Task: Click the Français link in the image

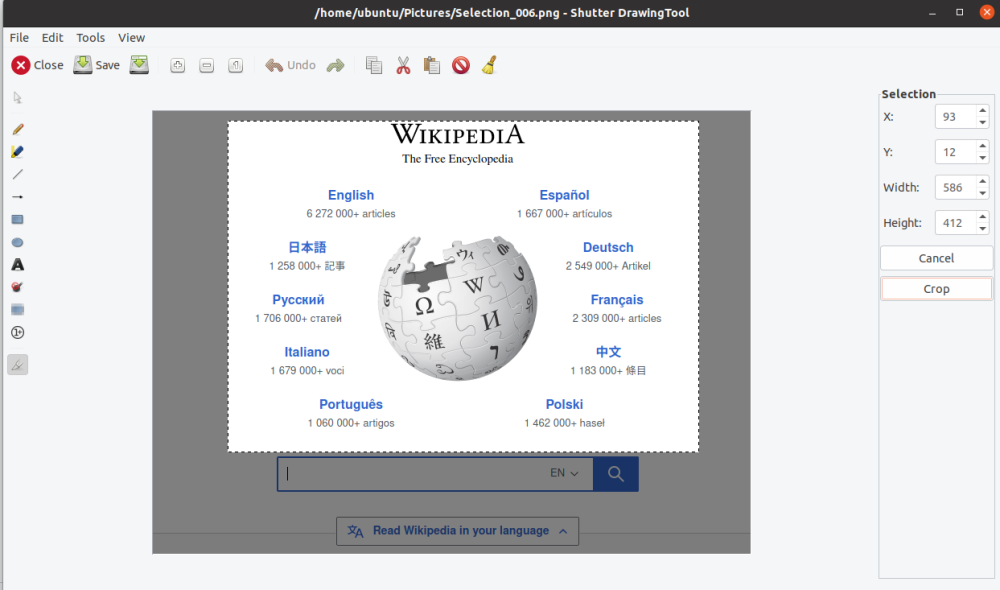Action: tap(617, 300)
